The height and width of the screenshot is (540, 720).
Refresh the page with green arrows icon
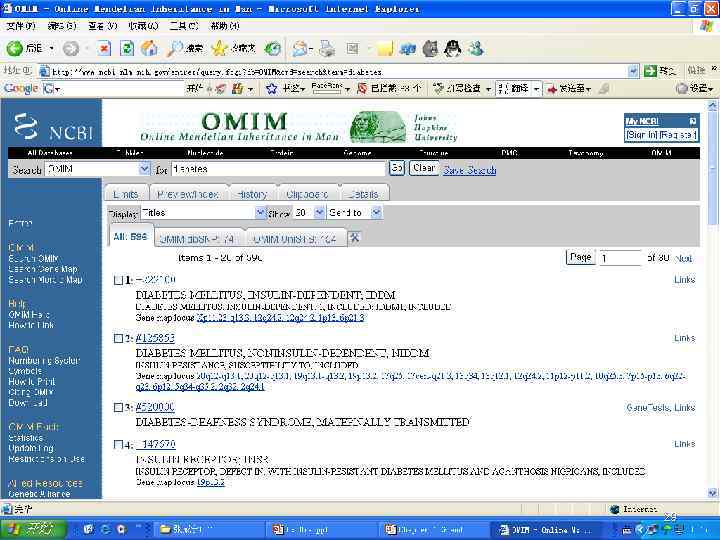coord(127,48)
